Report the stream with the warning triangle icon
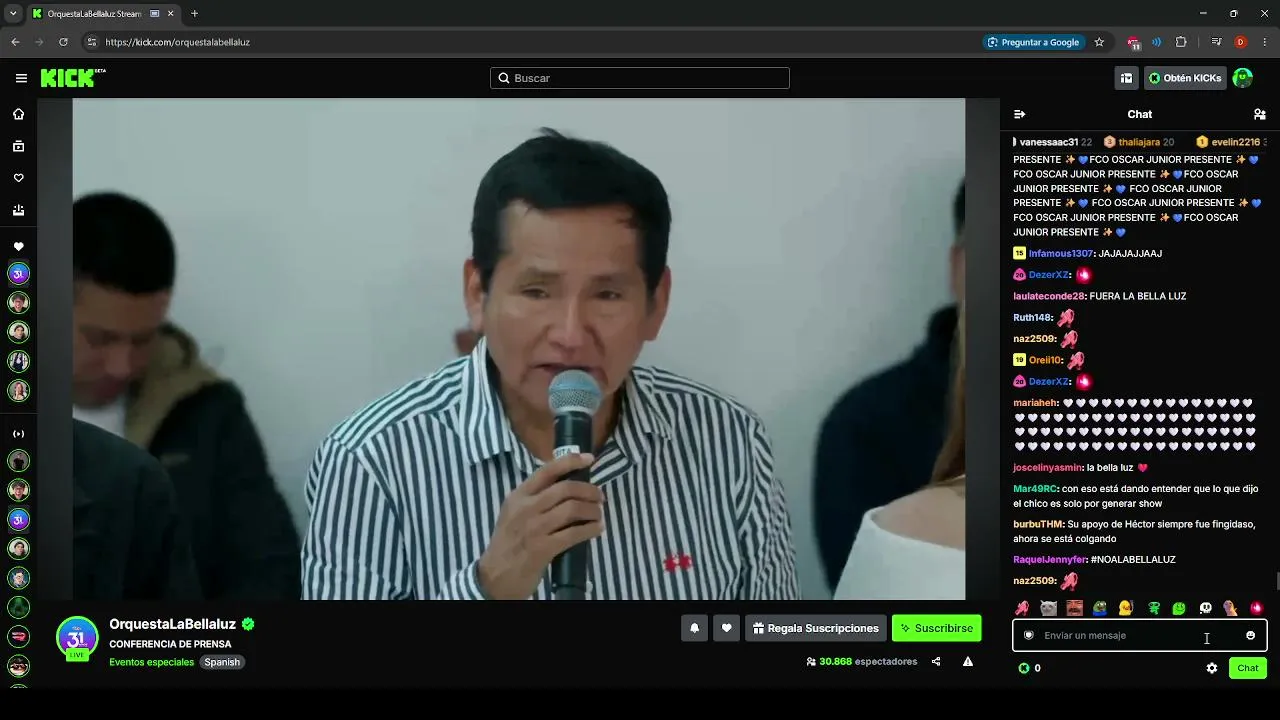The height and width of the screenshot is (720, 1280). point(968,661)
